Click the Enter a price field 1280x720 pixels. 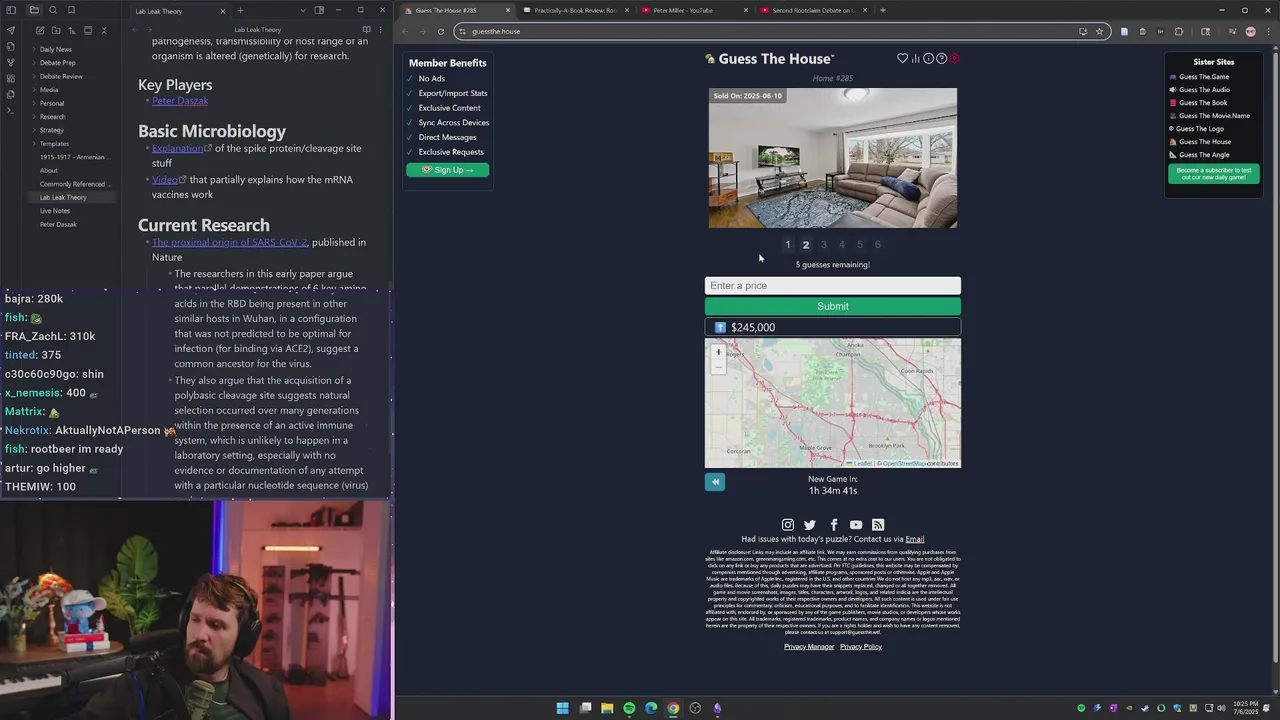tap(832, 286)
